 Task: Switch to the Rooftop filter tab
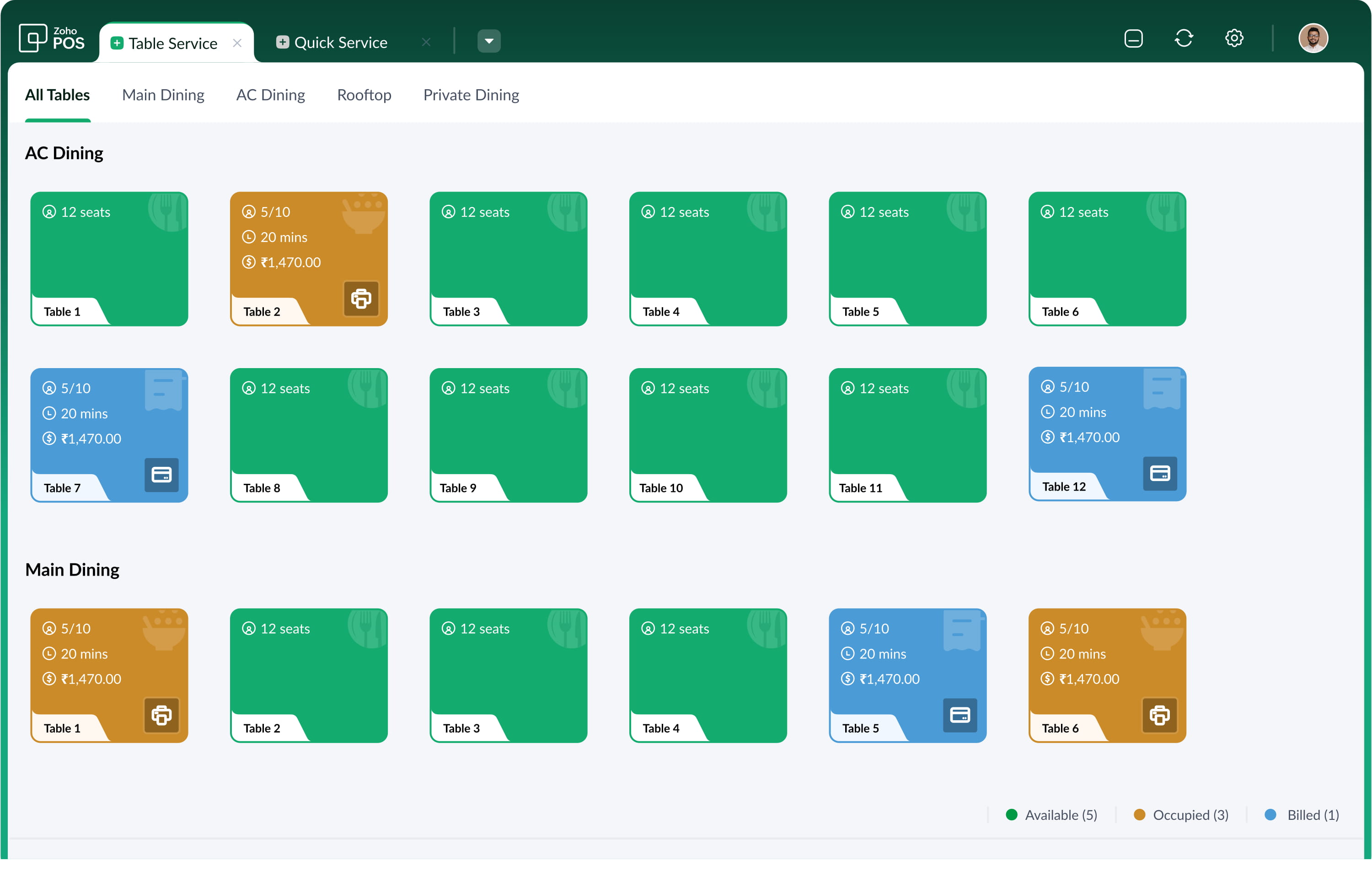pyautogui.click(x=364, y=95)
